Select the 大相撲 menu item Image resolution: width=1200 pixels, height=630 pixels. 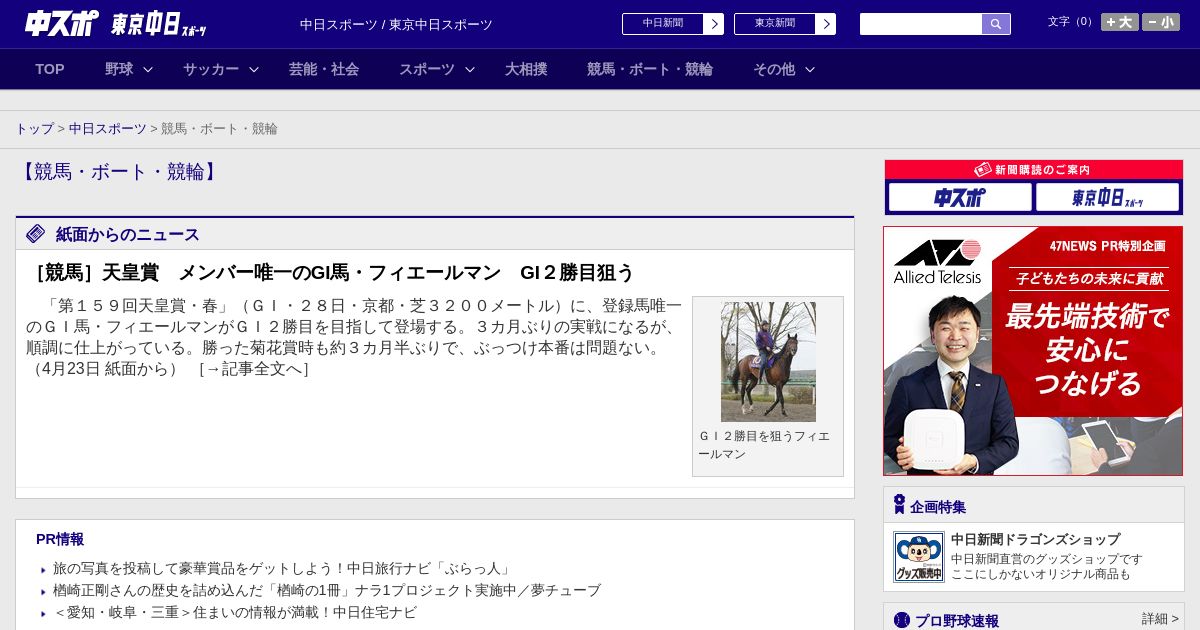click(x=526, y=69)
